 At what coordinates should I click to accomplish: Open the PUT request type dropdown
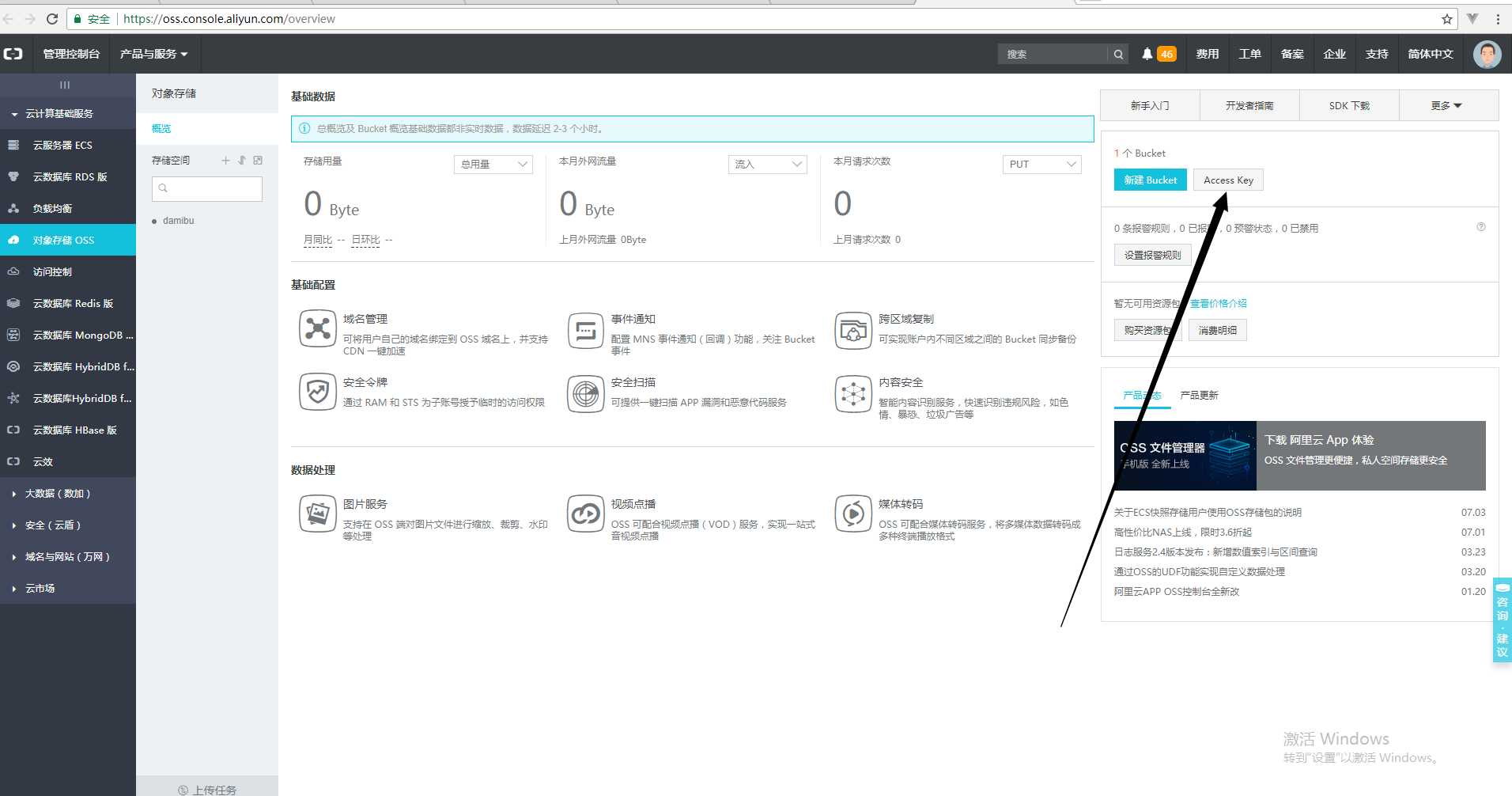pyautogui.click(x=1041, y=164)
